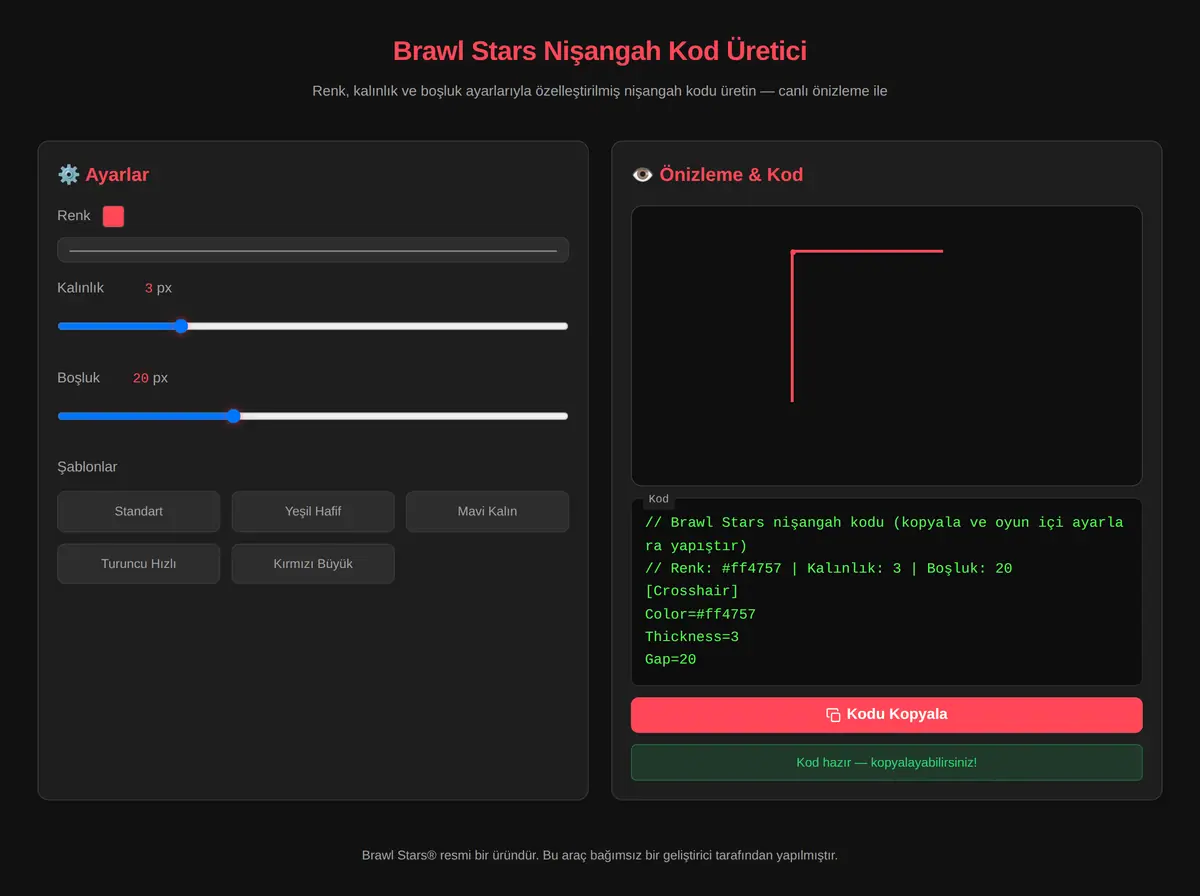Click the Kod label above the code box
Screen dimensions: 1200x896
pos(659,499)
